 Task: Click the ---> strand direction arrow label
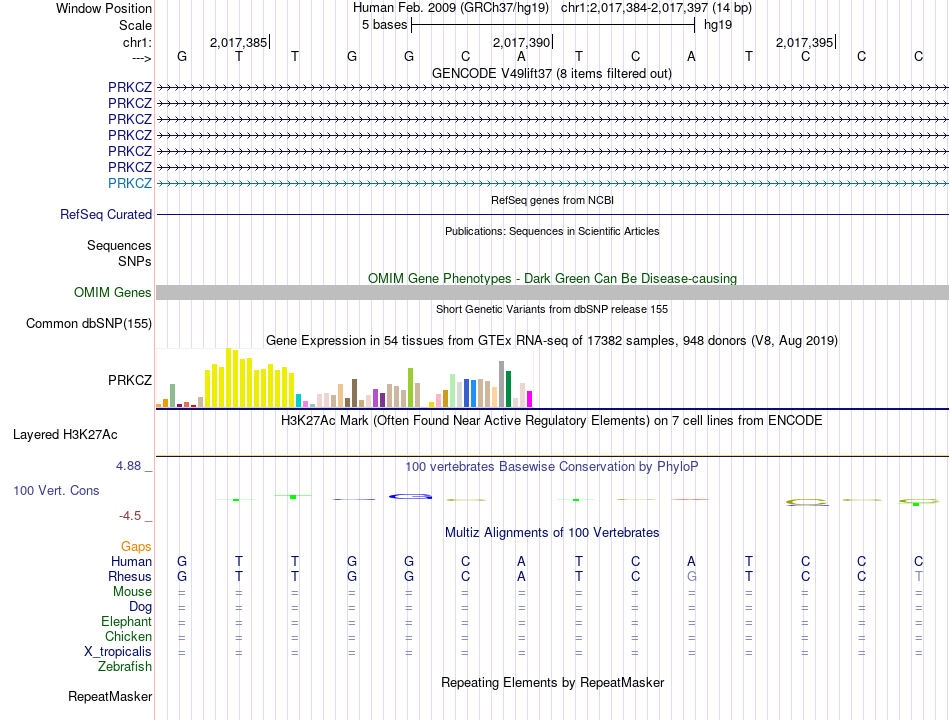point(142,58)
